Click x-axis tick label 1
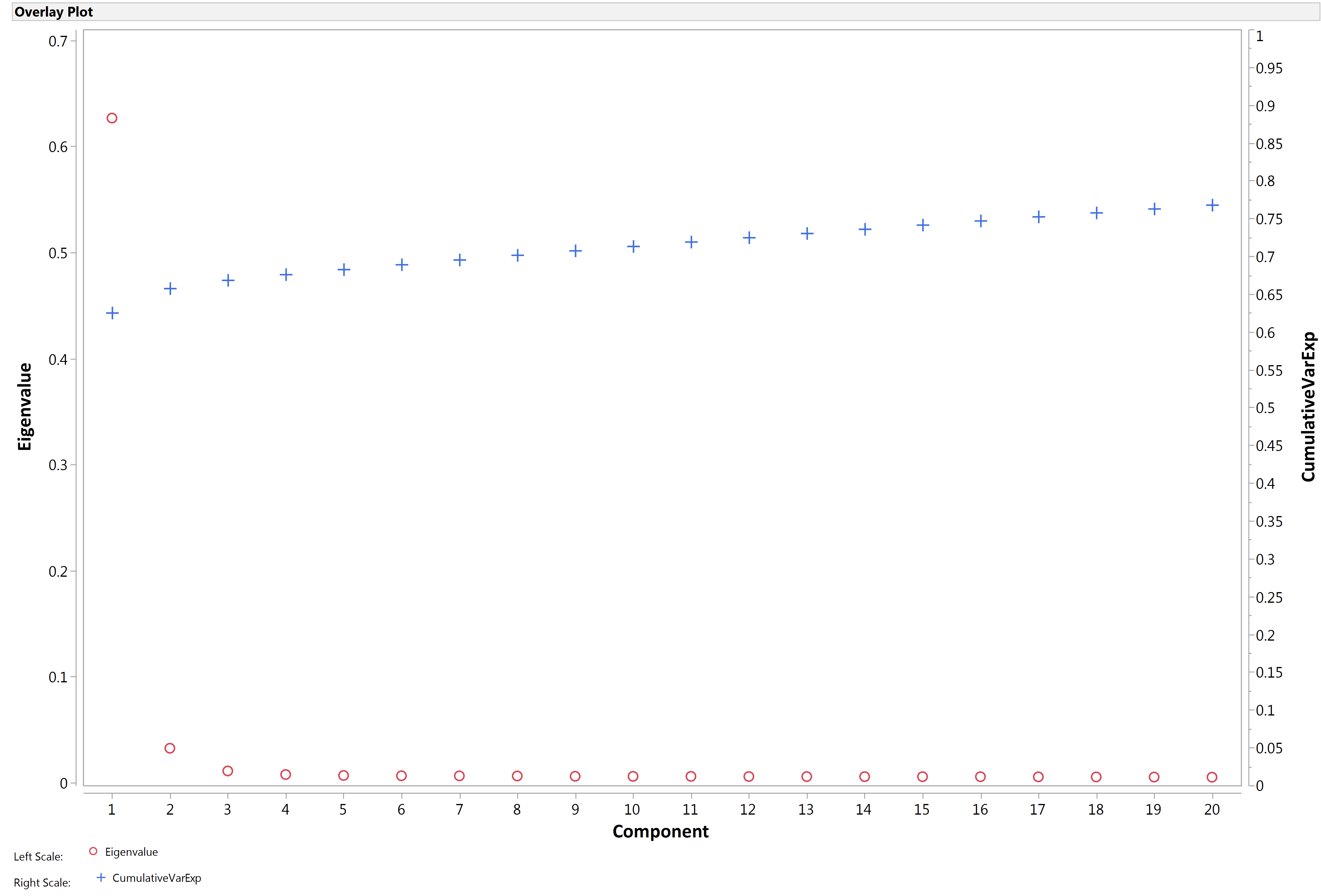The height and width of the screenshot is (896, 1321). [x=112, y=810]
